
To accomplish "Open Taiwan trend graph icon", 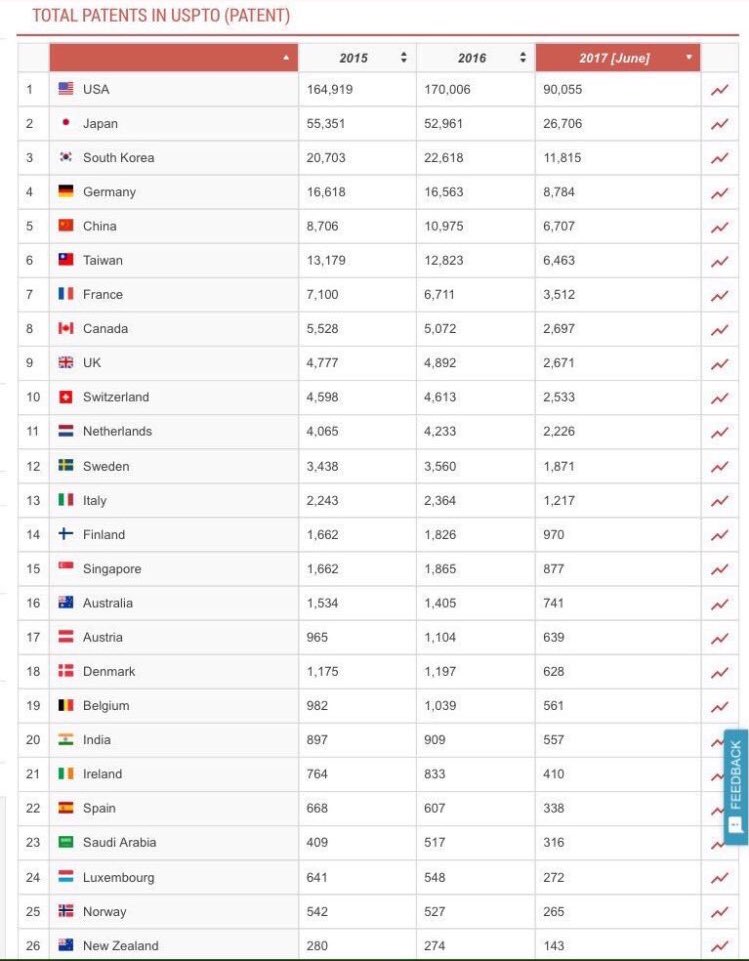I will (x=719, y=261).
